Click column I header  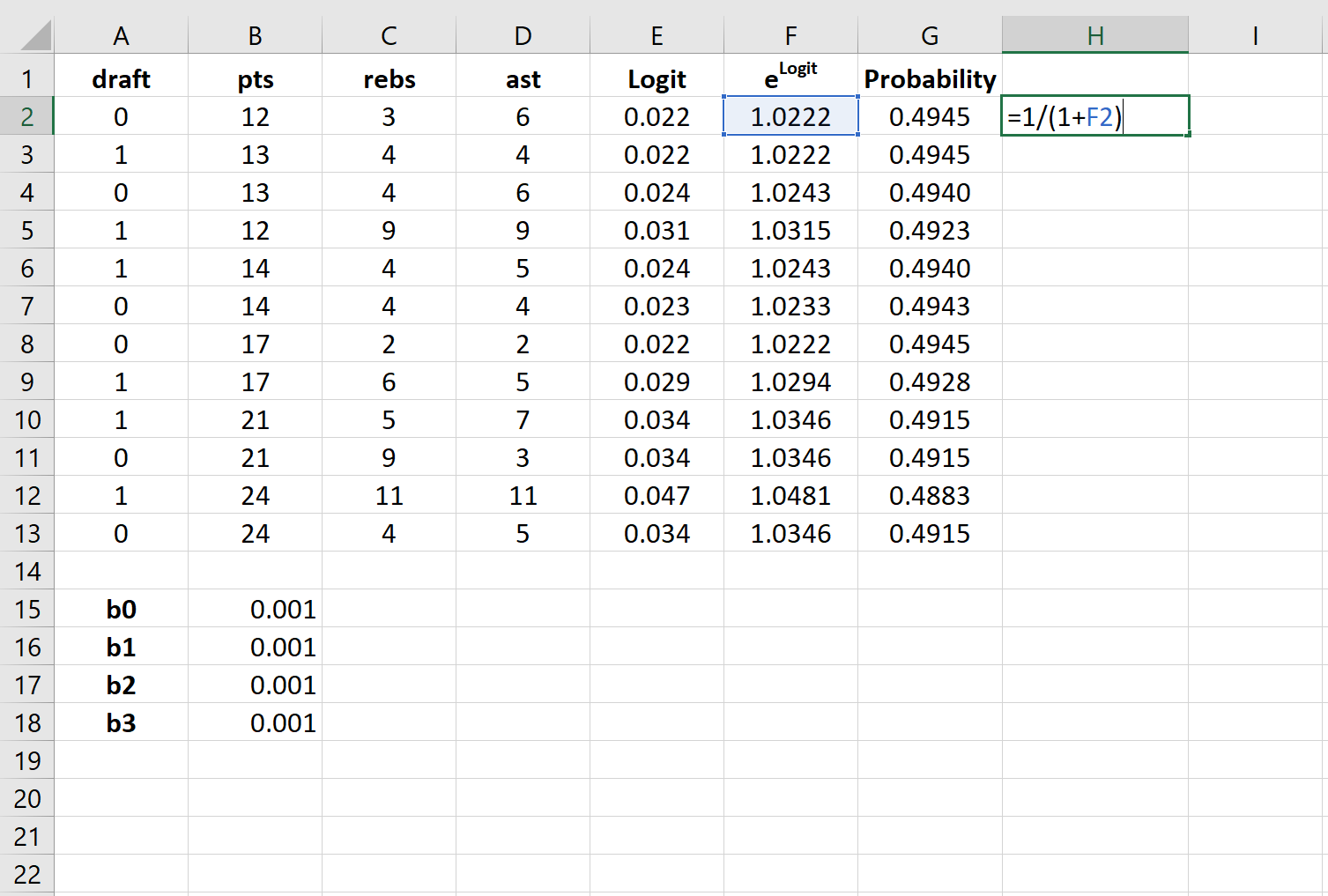[x=1255, y=36]
